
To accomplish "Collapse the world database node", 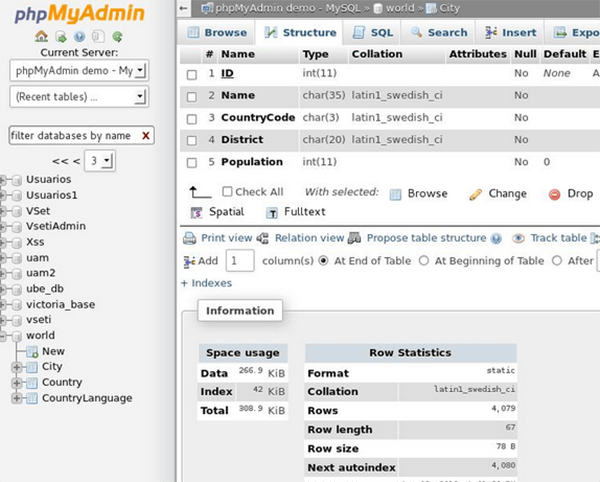I will tap(3, 336).
